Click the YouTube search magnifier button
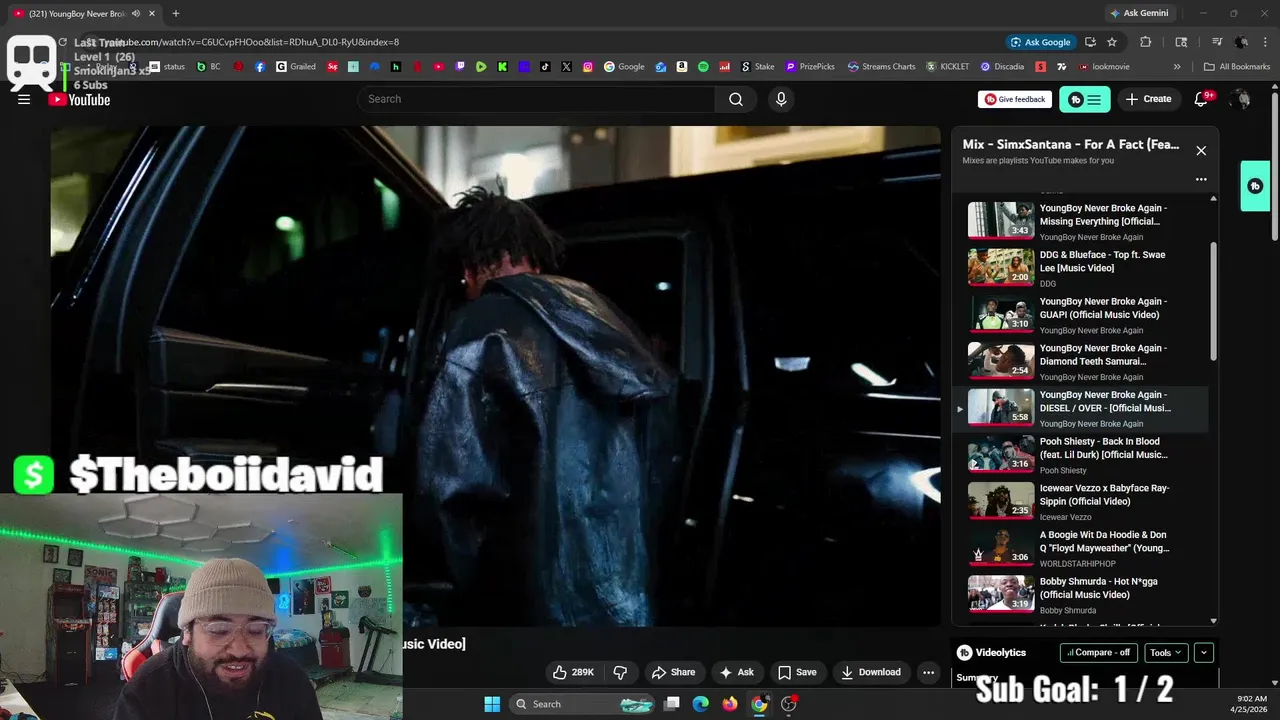This screenshot has height=720, width=1280. 736,99
